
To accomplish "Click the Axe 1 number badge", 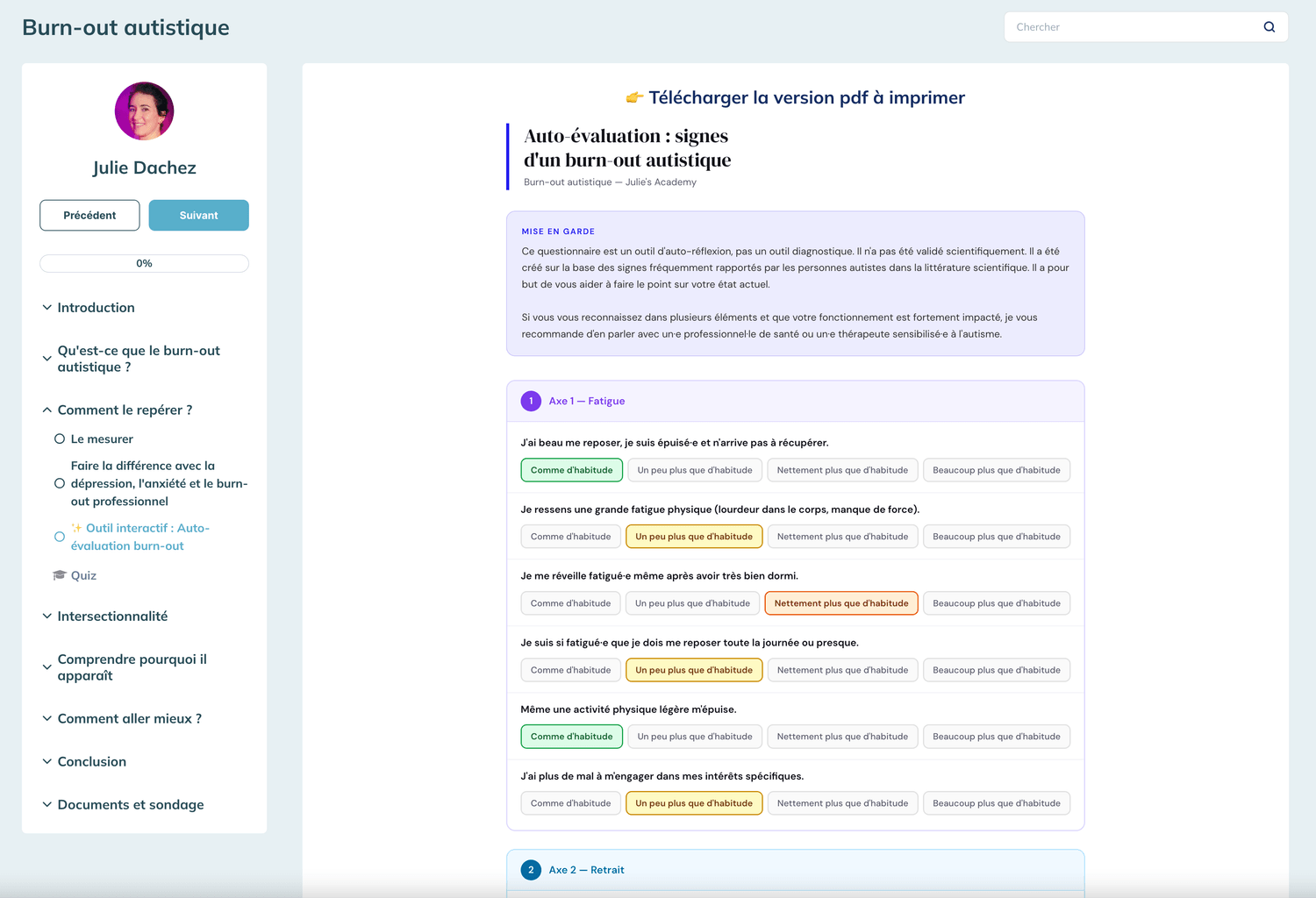I will click(x=531, y=401).
